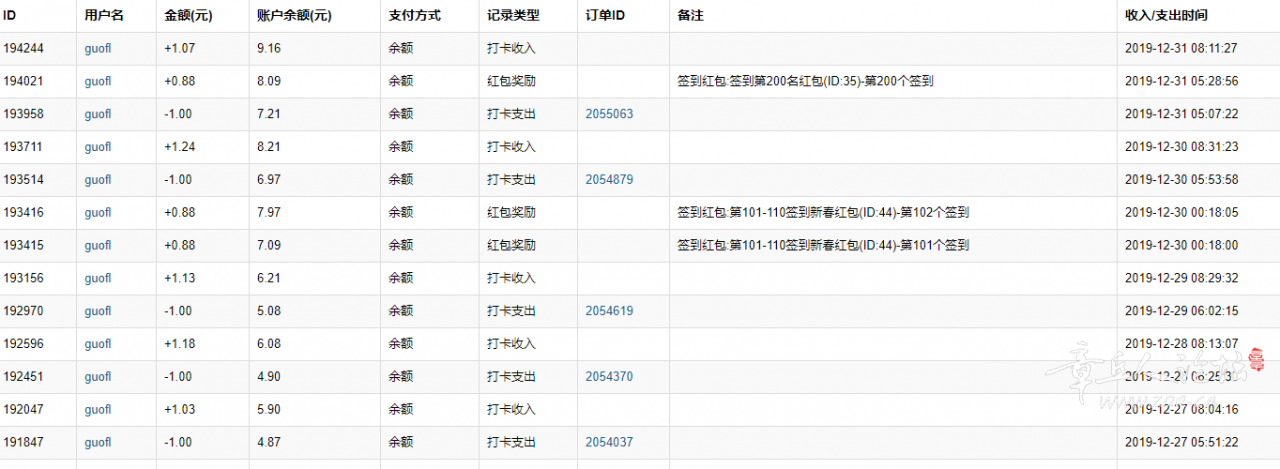Click guofl link in row 192596
This screenshot has height=469, width=1280.
click(x=98, y=344)
